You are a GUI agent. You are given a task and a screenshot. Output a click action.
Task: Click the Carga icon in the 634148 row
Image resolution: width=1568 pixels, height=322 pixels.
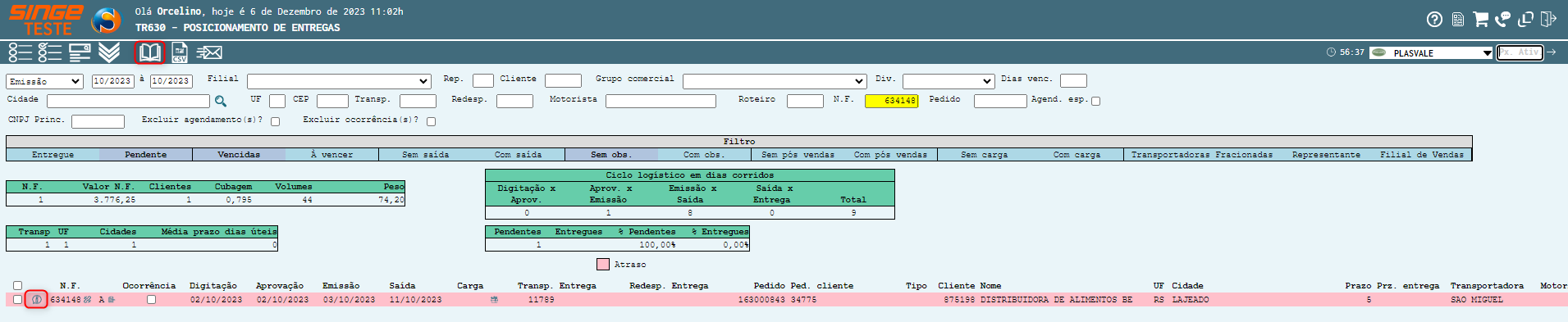[494, 300]
